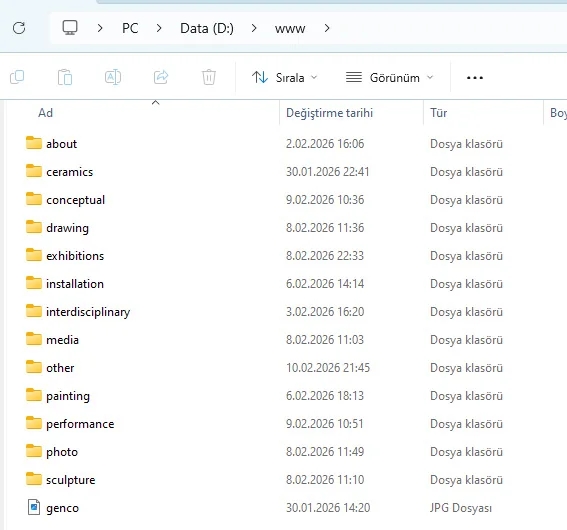Navigate to Data (D:) in breadcrumb
Image resolution: width=567 pixels, height=530 pixels.
click(x=207, y=28)
